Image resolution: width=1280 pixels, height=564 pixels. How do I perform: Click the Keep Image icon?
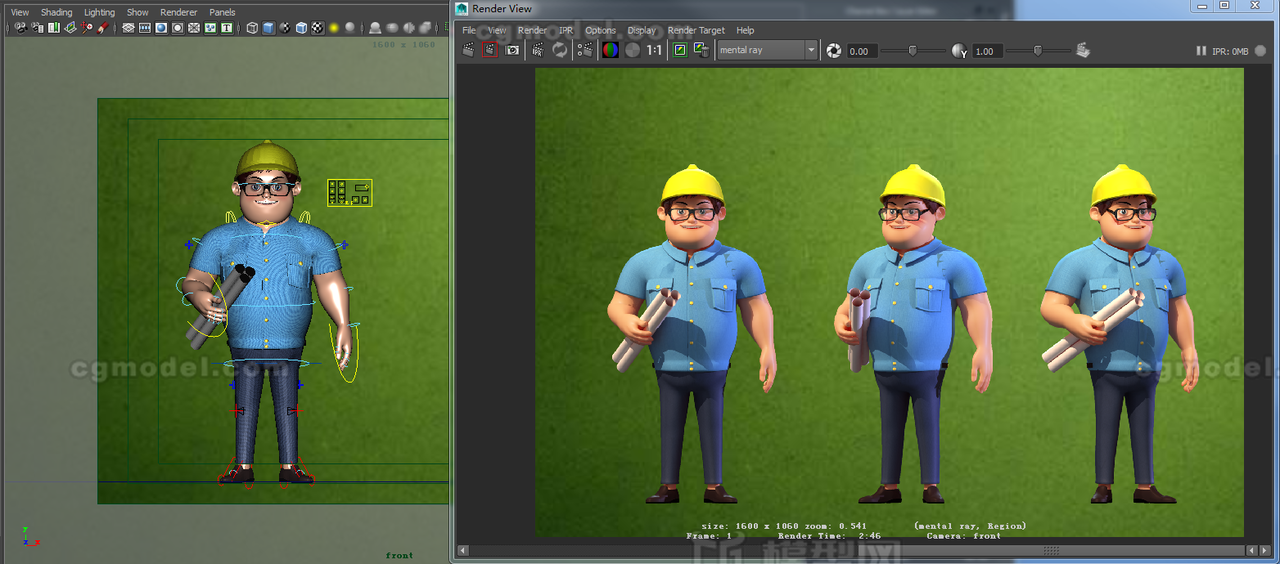pyautogui.click(x=680, y=50)
